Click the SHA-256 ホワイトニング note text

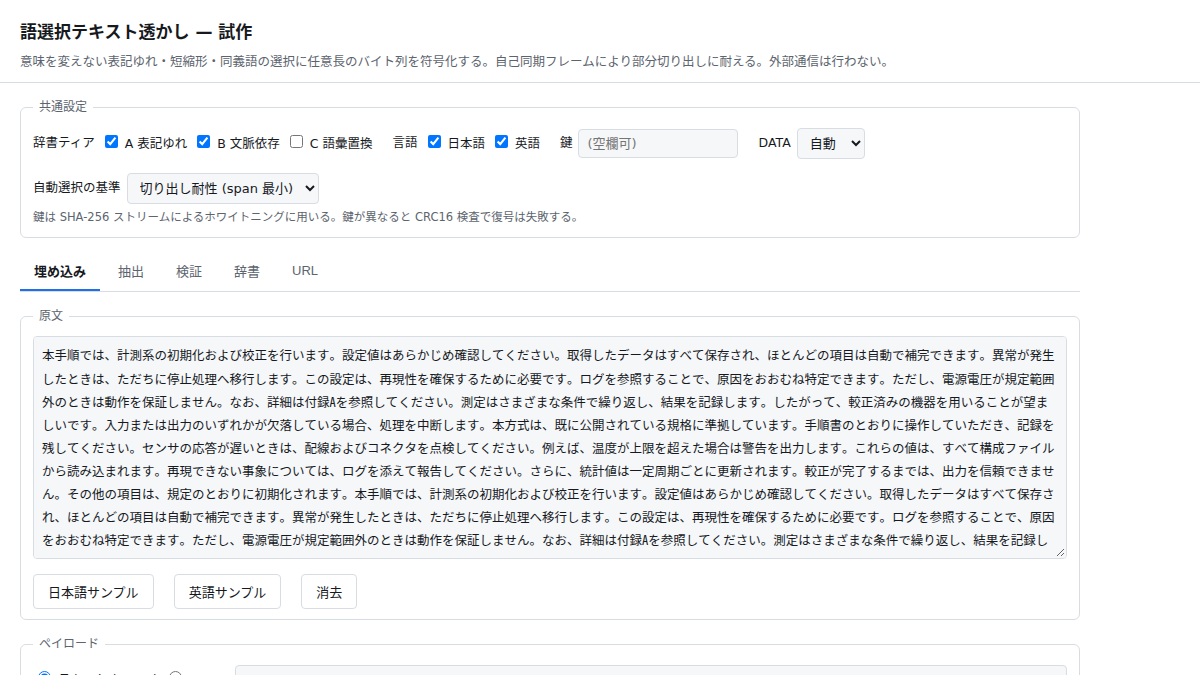coord(306,216)
